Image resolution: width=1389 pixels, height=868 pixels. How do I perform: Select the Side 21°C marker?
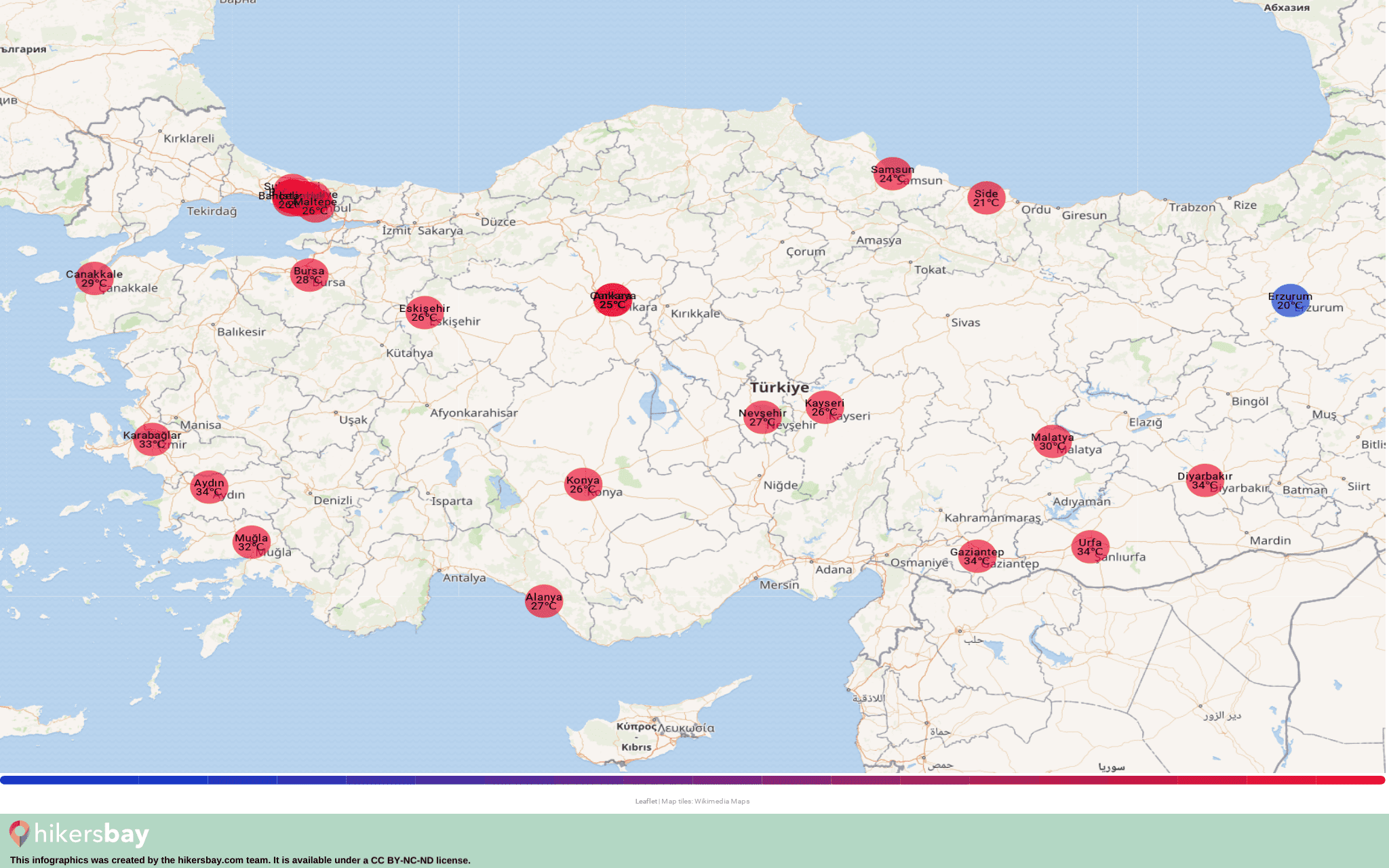pos(985,198)
